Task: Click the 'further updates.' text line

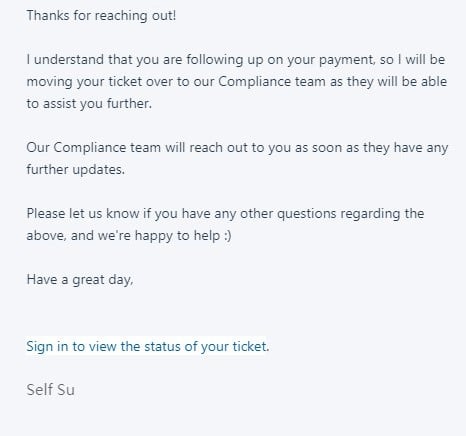Action: pyautogui.click(x=75, y=170)
